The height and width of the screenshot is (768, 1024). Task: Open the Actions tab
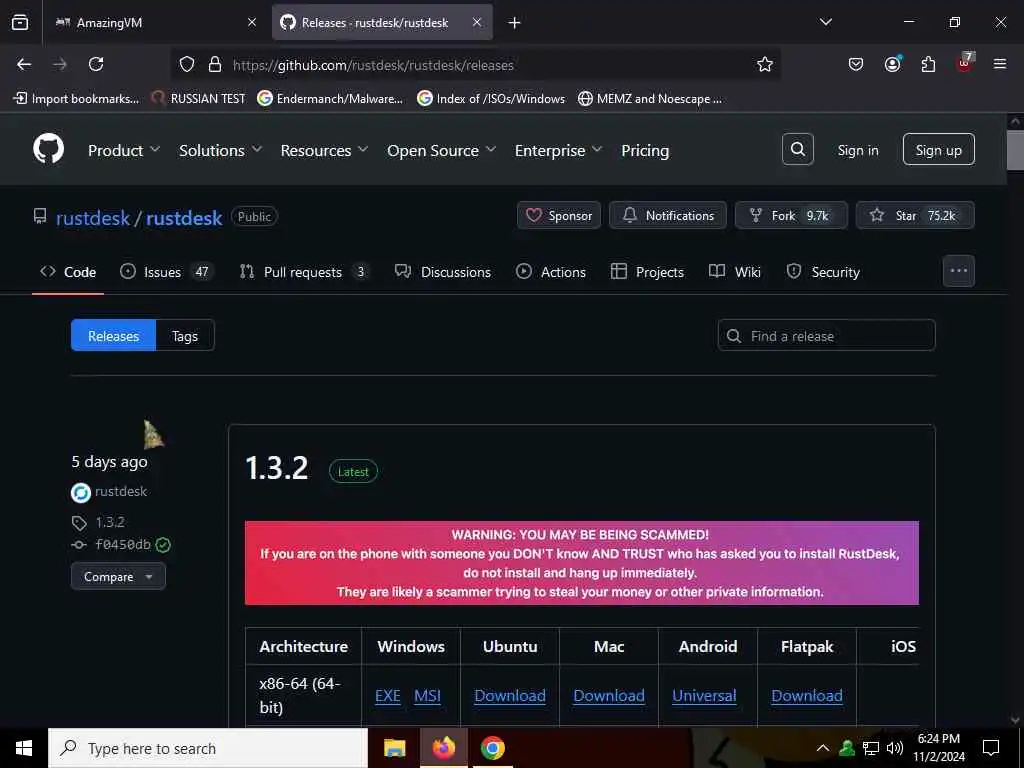[551, 272]
